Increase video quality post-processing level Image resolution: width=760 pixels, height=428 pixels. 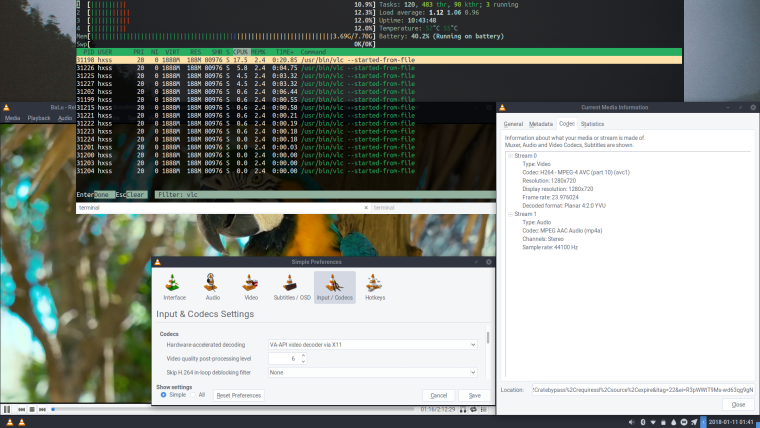point(303,356)
